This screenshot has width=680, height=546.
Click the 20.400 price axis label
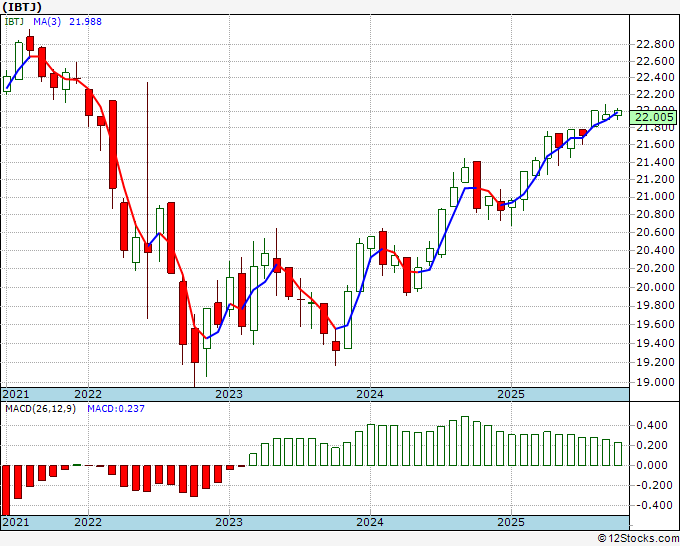point(655,250)
